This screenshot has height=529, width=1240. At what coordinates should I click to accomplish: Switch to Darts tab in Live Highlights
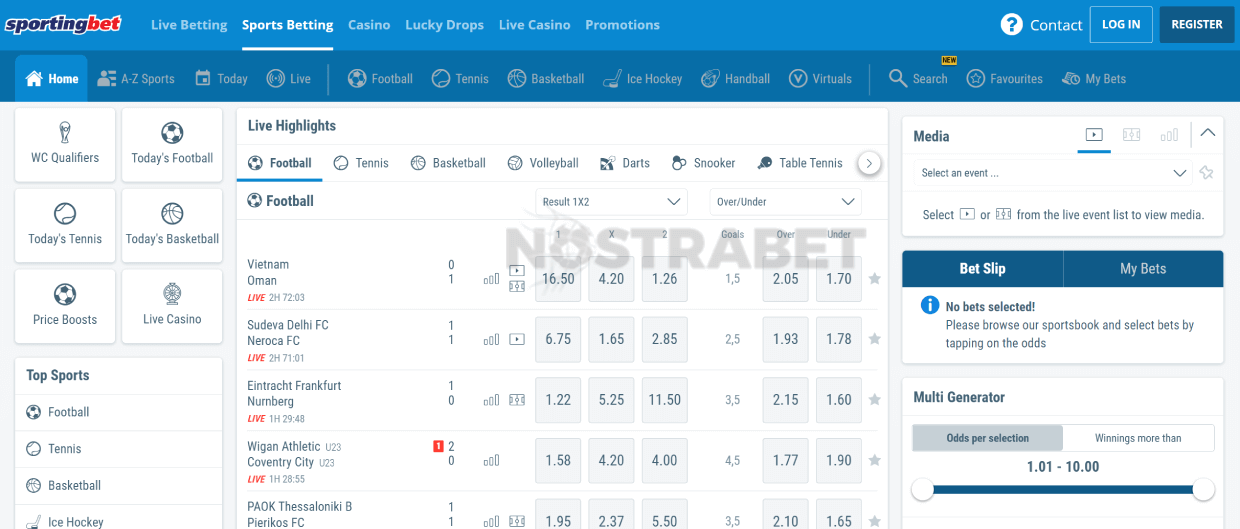click(624, 163)
